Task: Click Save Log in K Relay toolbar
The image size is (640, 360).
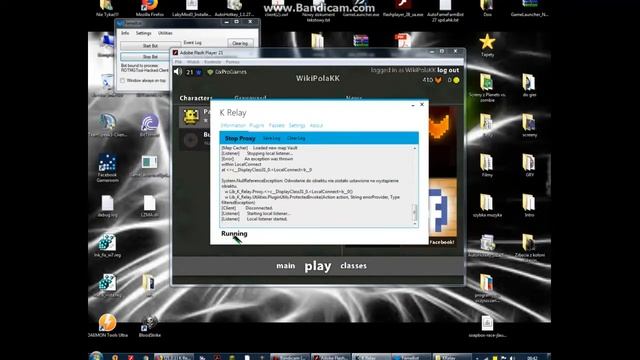Action: pos(271,138)
